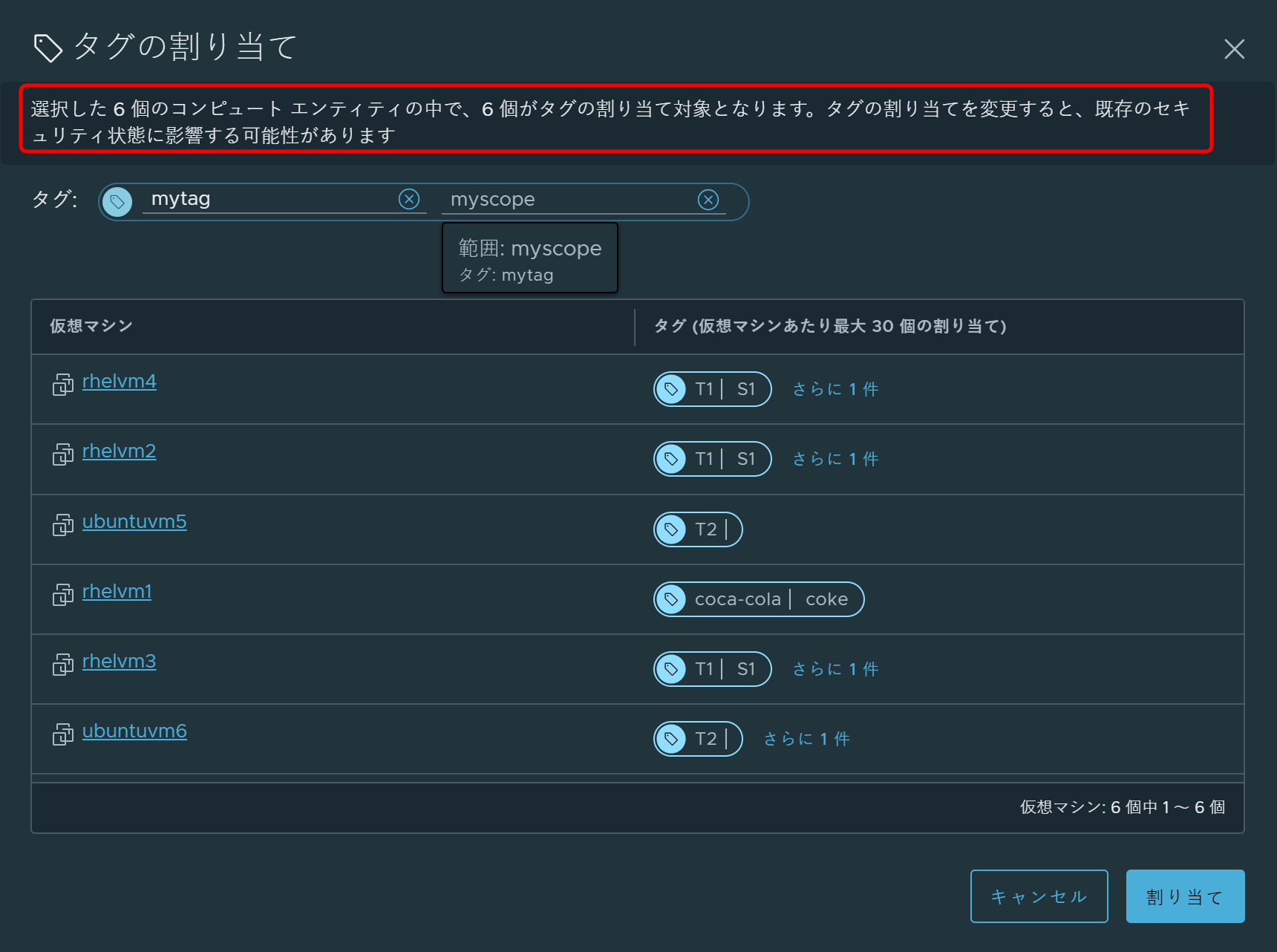Click the T2 tag icon for ubuntuvm5
The image size is (1277, 952).
671,529
